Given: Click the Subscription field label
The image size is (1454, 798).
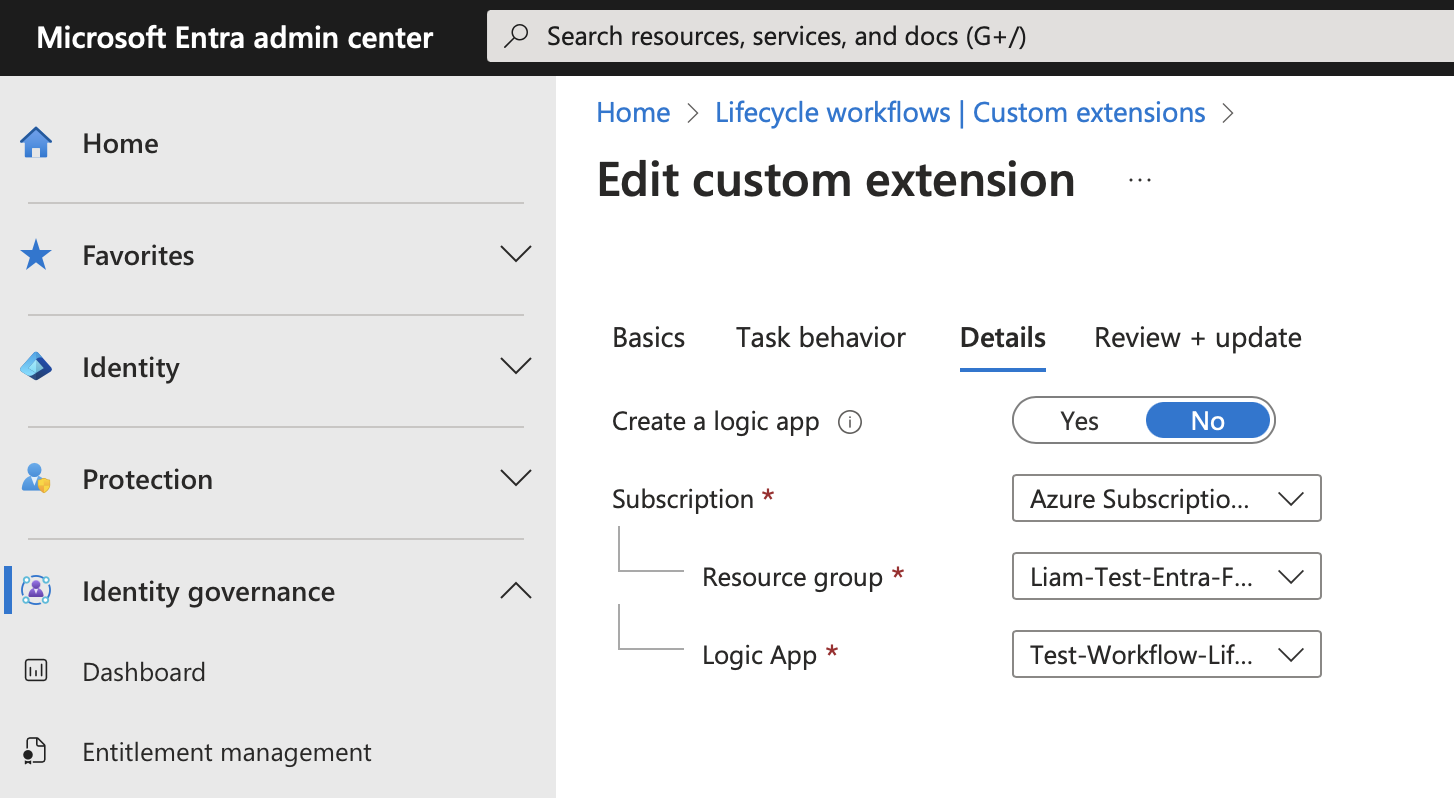Looking at the screenshot, I should 683,498.
